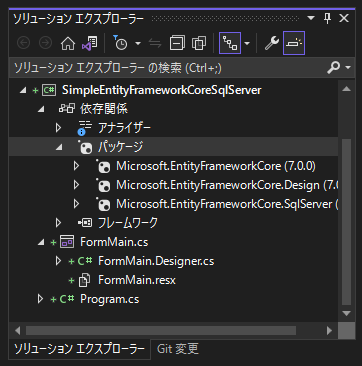
Task: Expand the アナライザー node
Action: click(59, 128)
